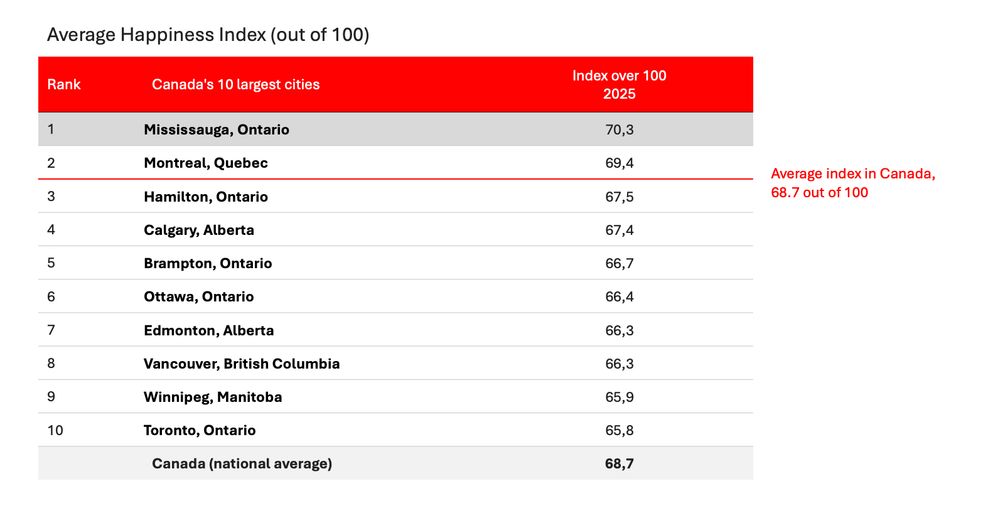Click Calgary's index value 67,4
The height and width of the screenshot is (515, 988).
(x=619, y=230)
